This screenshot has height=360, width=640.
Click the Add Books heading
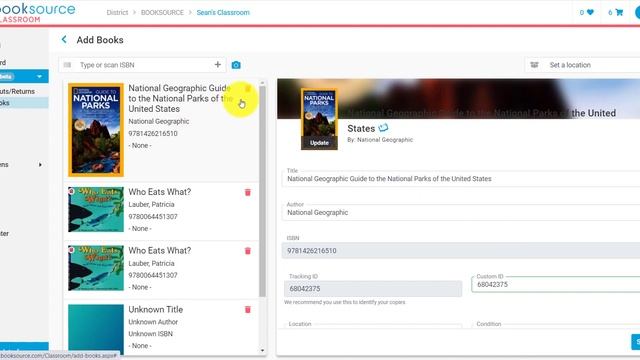[100, 40]
